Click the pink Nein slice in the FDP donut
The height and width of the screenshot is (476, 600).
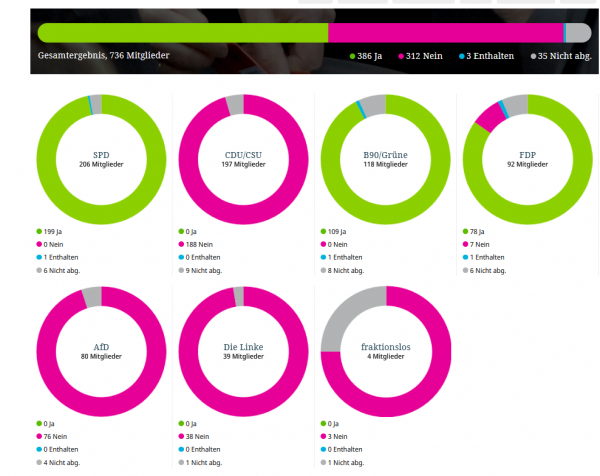click(x=489, y=117)
